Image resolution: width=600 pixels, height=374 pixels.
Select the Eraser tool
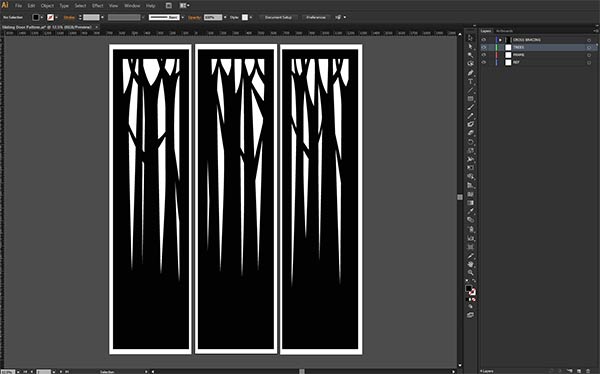click(470, 133)
